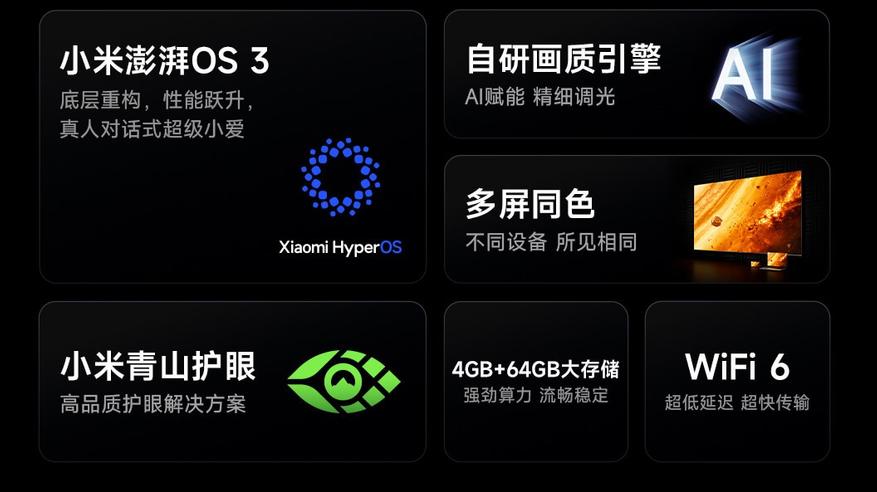877x492 pixels.
Task: Click the 强劲算力 流畅稳定 subtitle
Action: 536,395
